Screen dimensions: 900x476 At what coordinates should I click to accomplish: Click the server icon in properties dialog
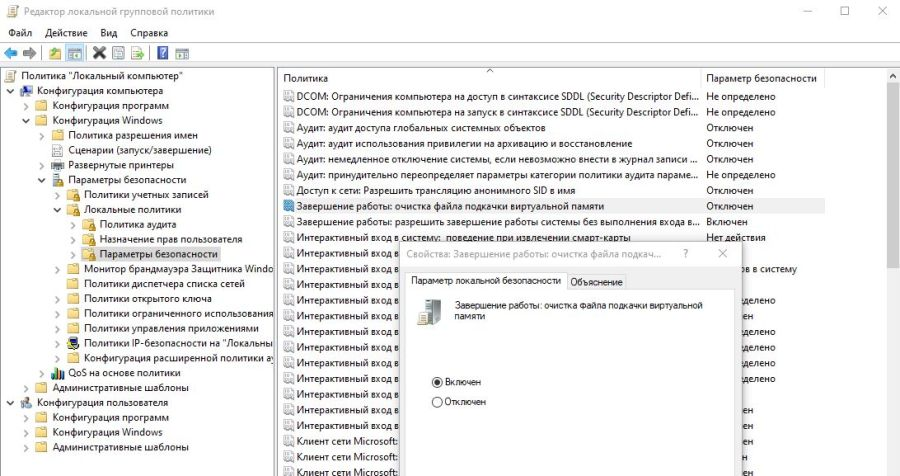[430, 312]
